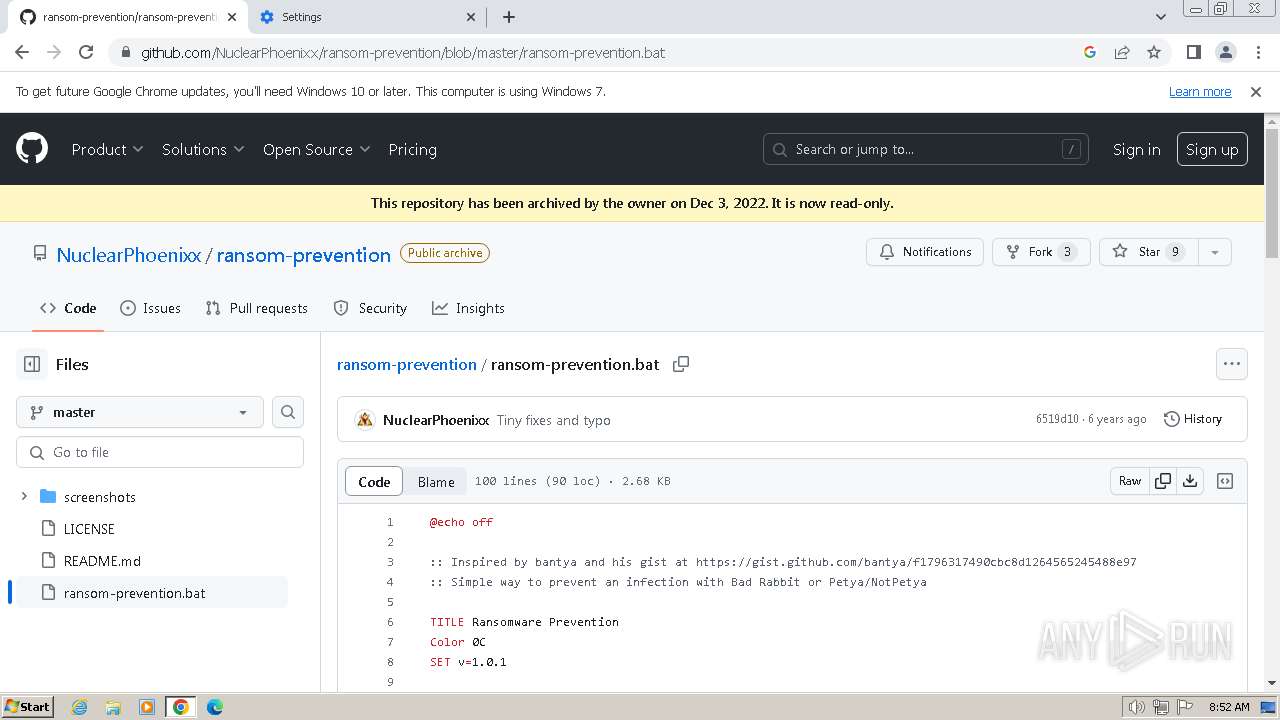Open the ransom-prevention repository title link

click(x=304, y=254)
